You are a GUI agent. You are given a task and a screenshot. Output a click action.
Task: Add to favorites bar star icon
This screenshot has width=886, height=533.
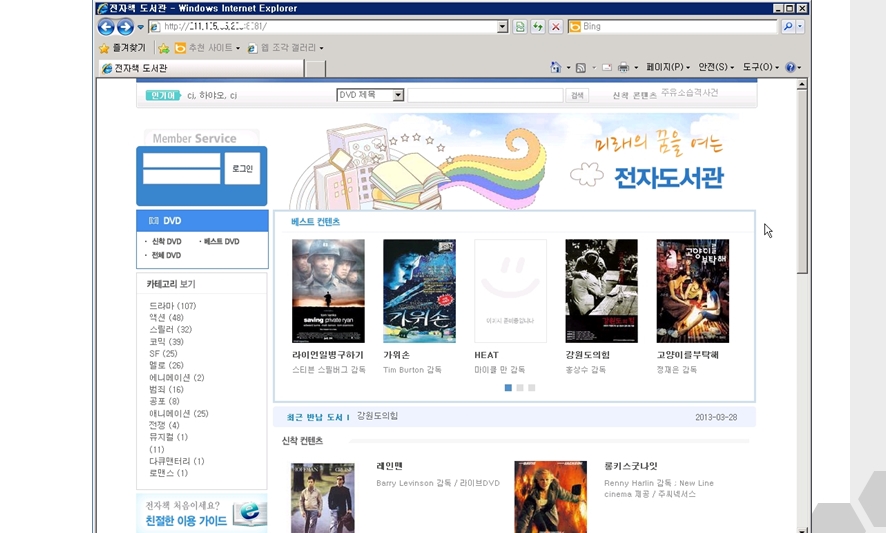tap(163, 48)
